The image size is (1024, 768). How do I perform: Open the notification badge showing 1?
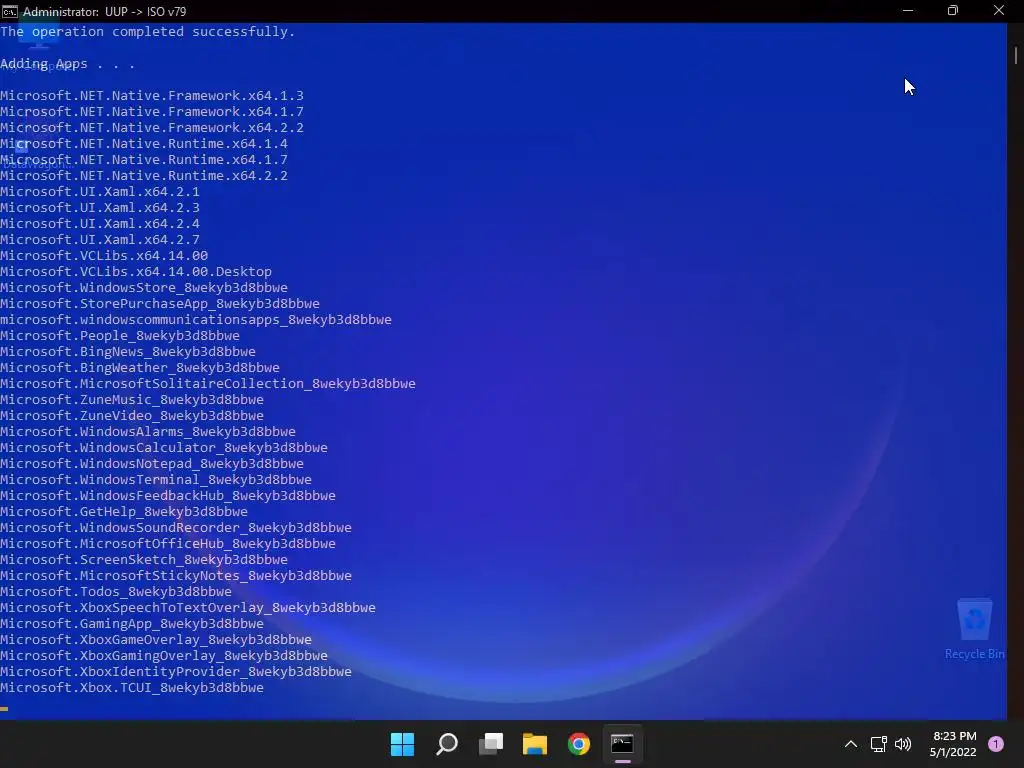[996, 744]
